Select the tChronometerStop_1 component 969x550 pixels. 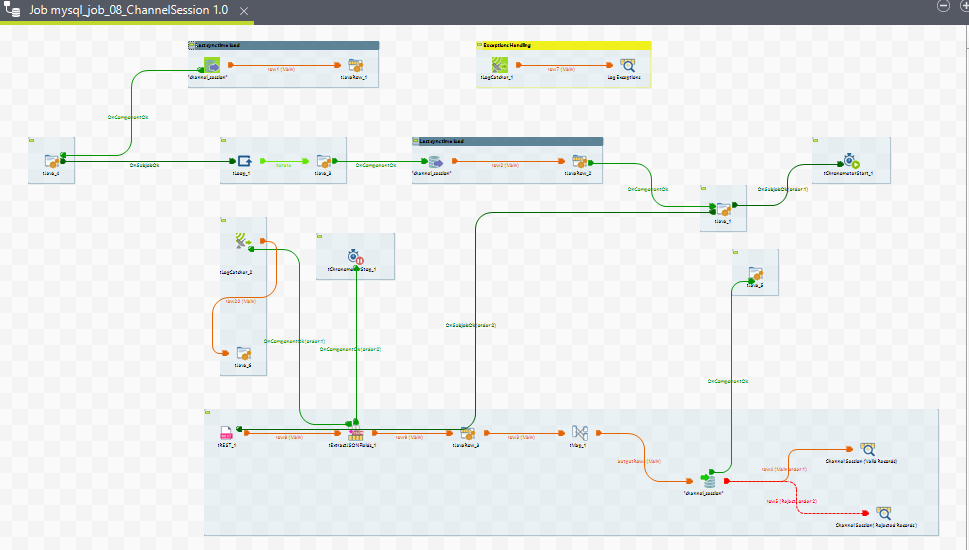point(356,257)
